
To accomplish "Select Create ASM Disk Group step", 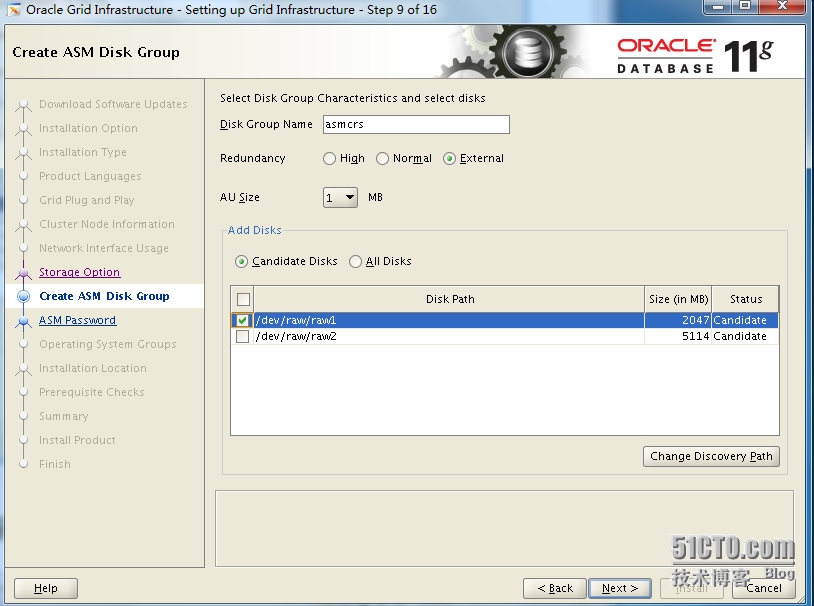I will (104, 296).
